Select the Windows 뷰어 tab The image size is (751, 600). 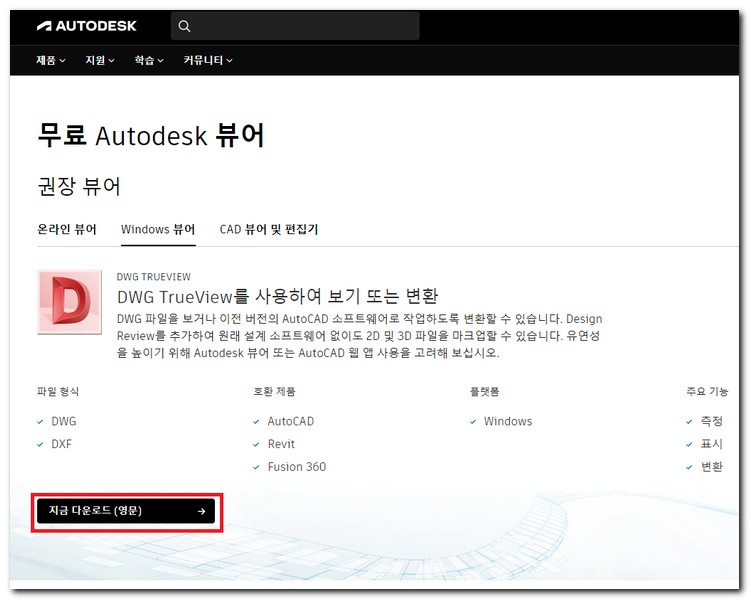[158, 229]
